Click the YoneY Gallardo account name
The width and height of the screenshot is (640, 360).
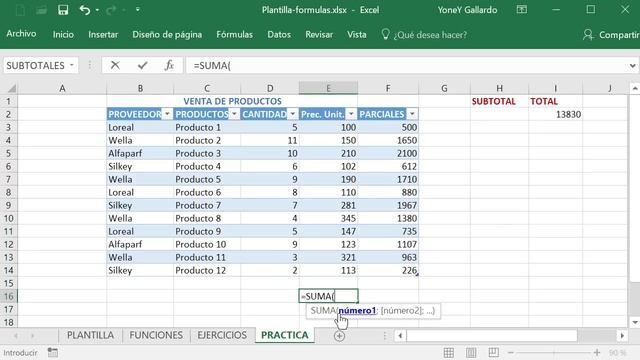pyautogui.click(x=467, y=10)
